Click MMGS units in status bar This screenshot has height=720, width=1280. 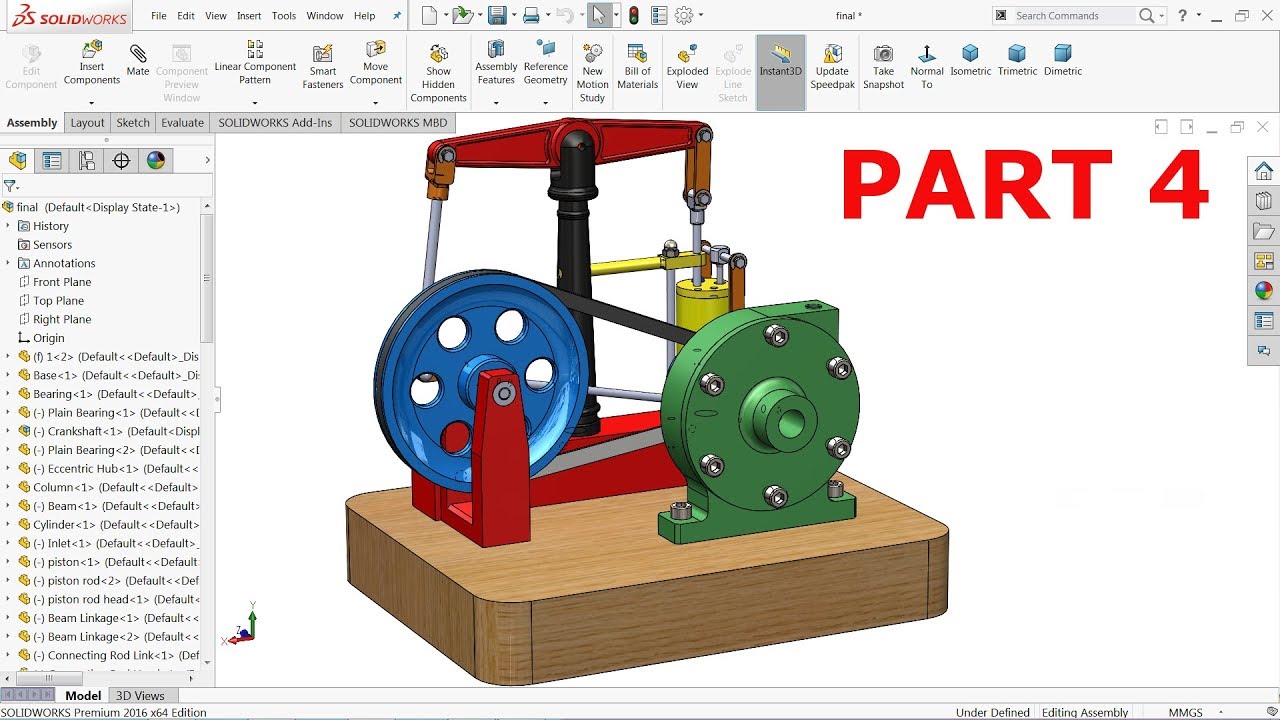[1186, 713]
